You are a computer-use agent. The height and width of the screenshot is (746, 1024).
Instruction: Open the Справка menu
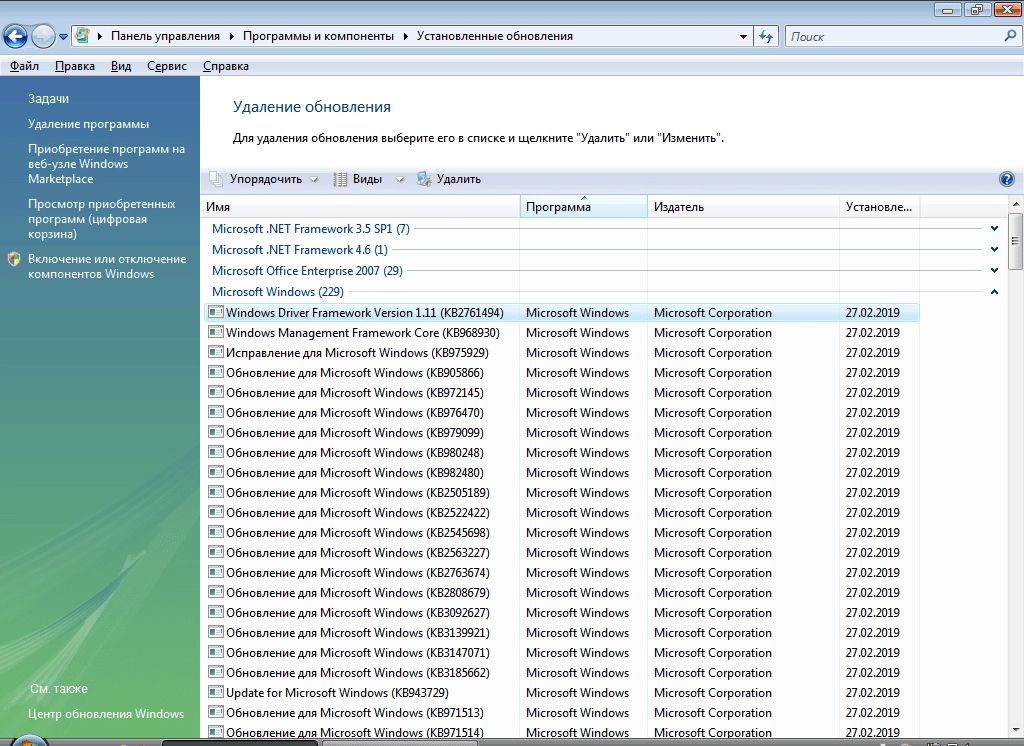click(225, 66)
